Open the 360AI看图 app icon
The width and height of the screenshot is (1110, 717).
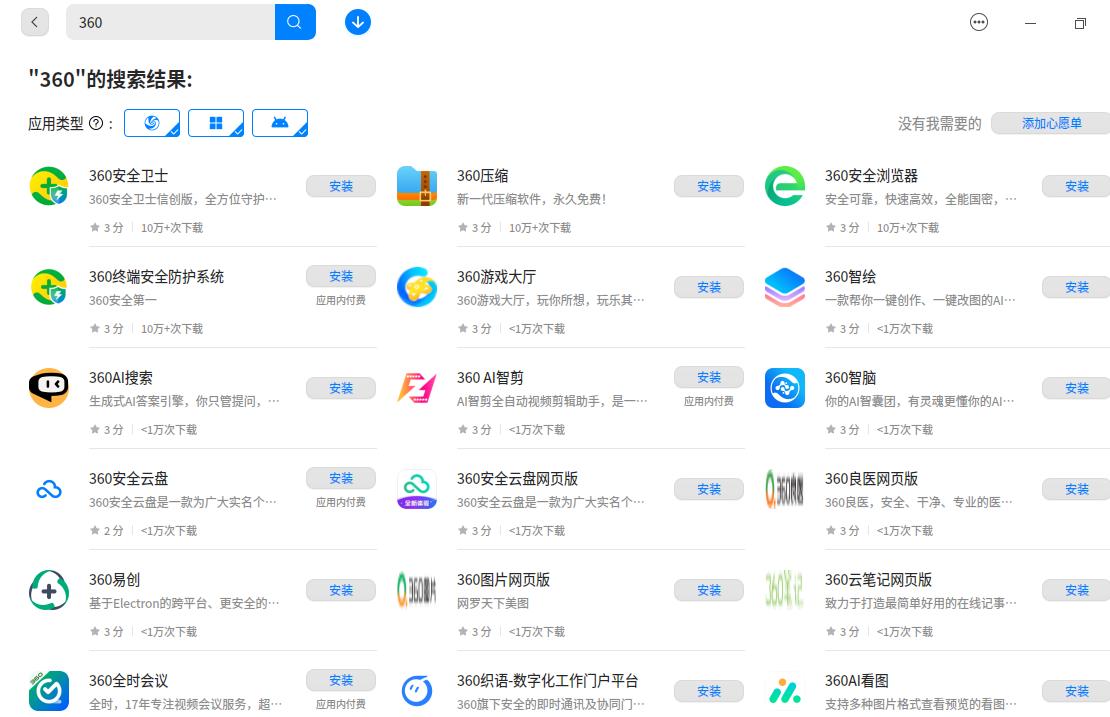(785, 691)
